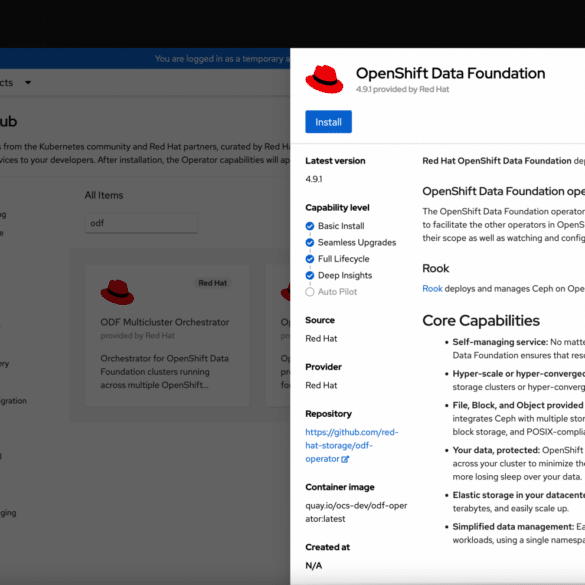Click the OpenShift Data Foundation red hat logo
Viewport: 585px width, 585px height.
tap(324, 79)
